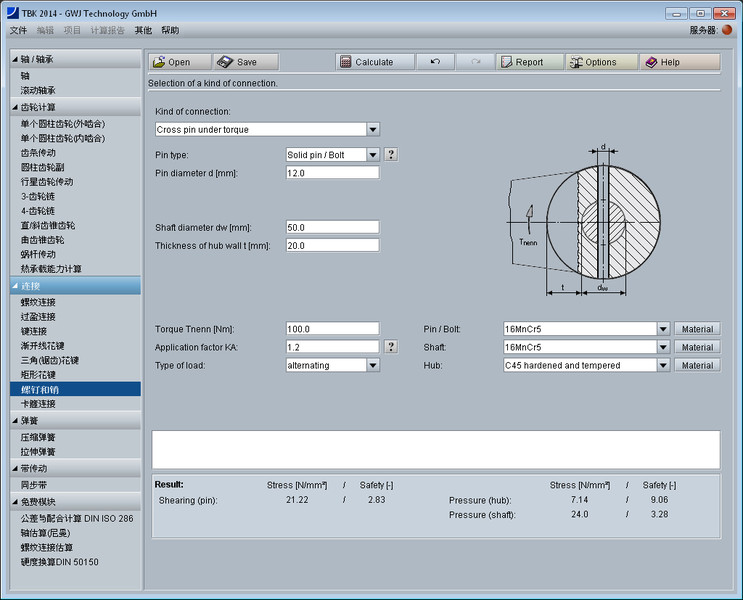
Task: Expand the Kind of connection dropdown
Action: coord(373,129)
